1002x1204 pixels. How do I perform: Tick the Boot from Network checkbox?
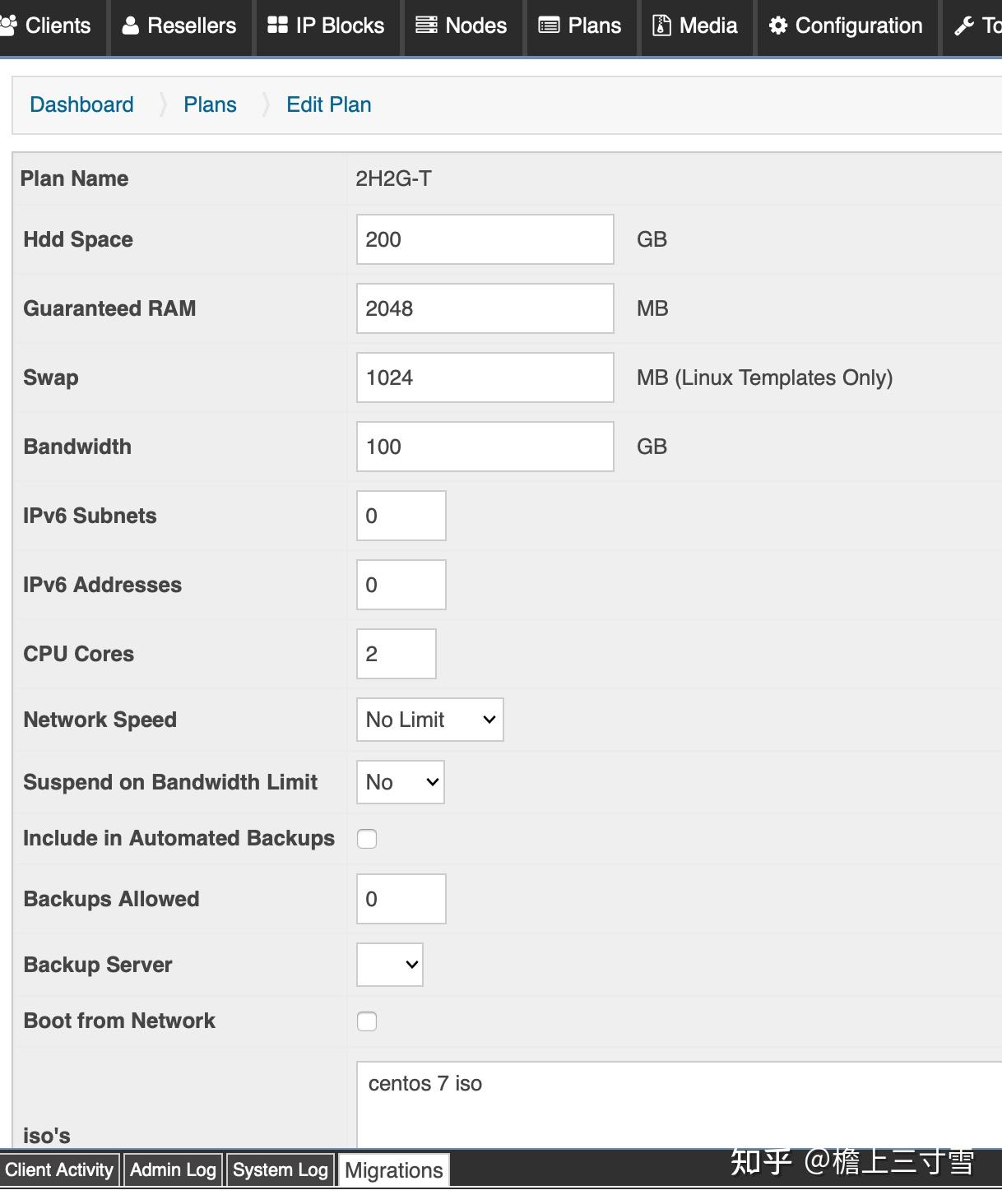coord(367,1021)
